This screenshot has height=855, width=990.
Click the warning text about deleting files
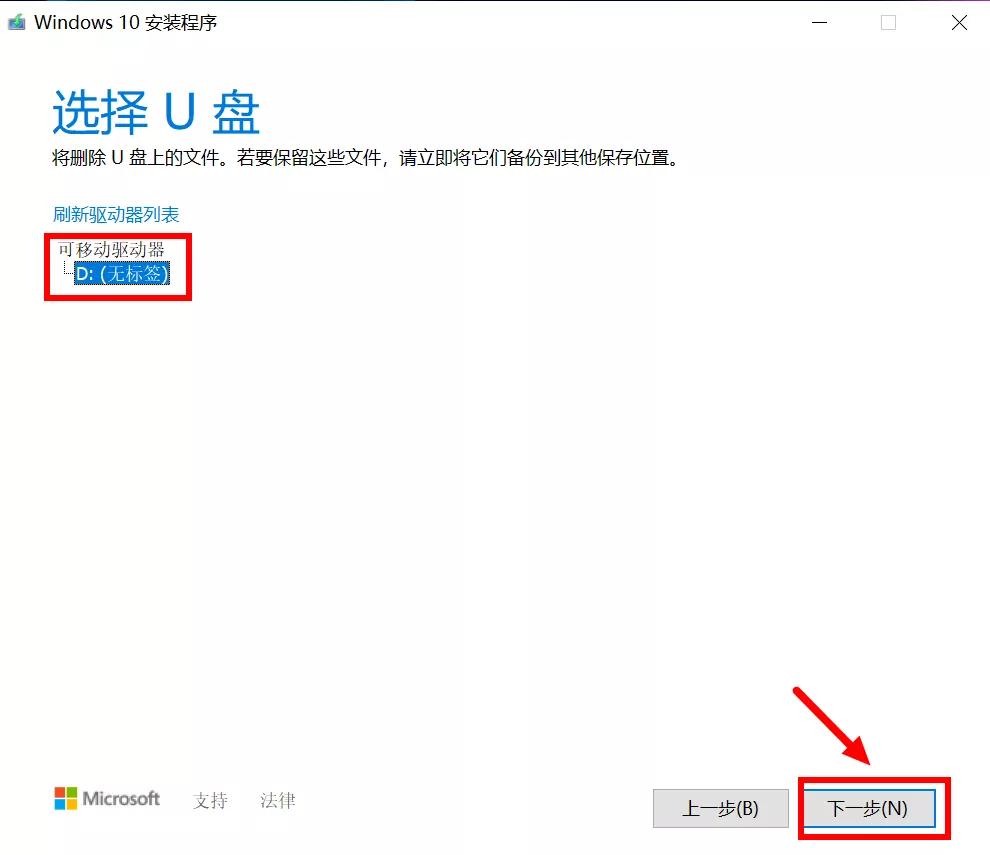pos(366,158)
